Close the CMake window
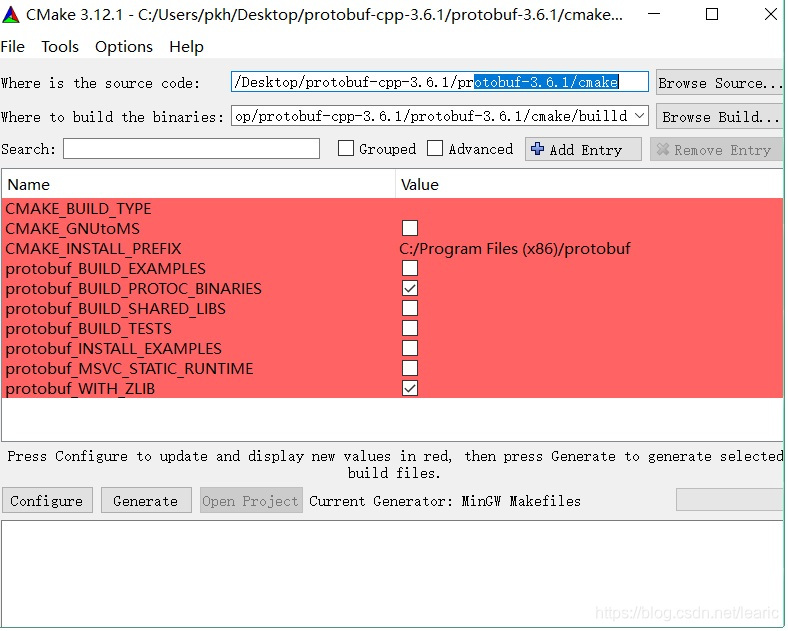This screenshot has height=631, width=788. coord(771,15)
